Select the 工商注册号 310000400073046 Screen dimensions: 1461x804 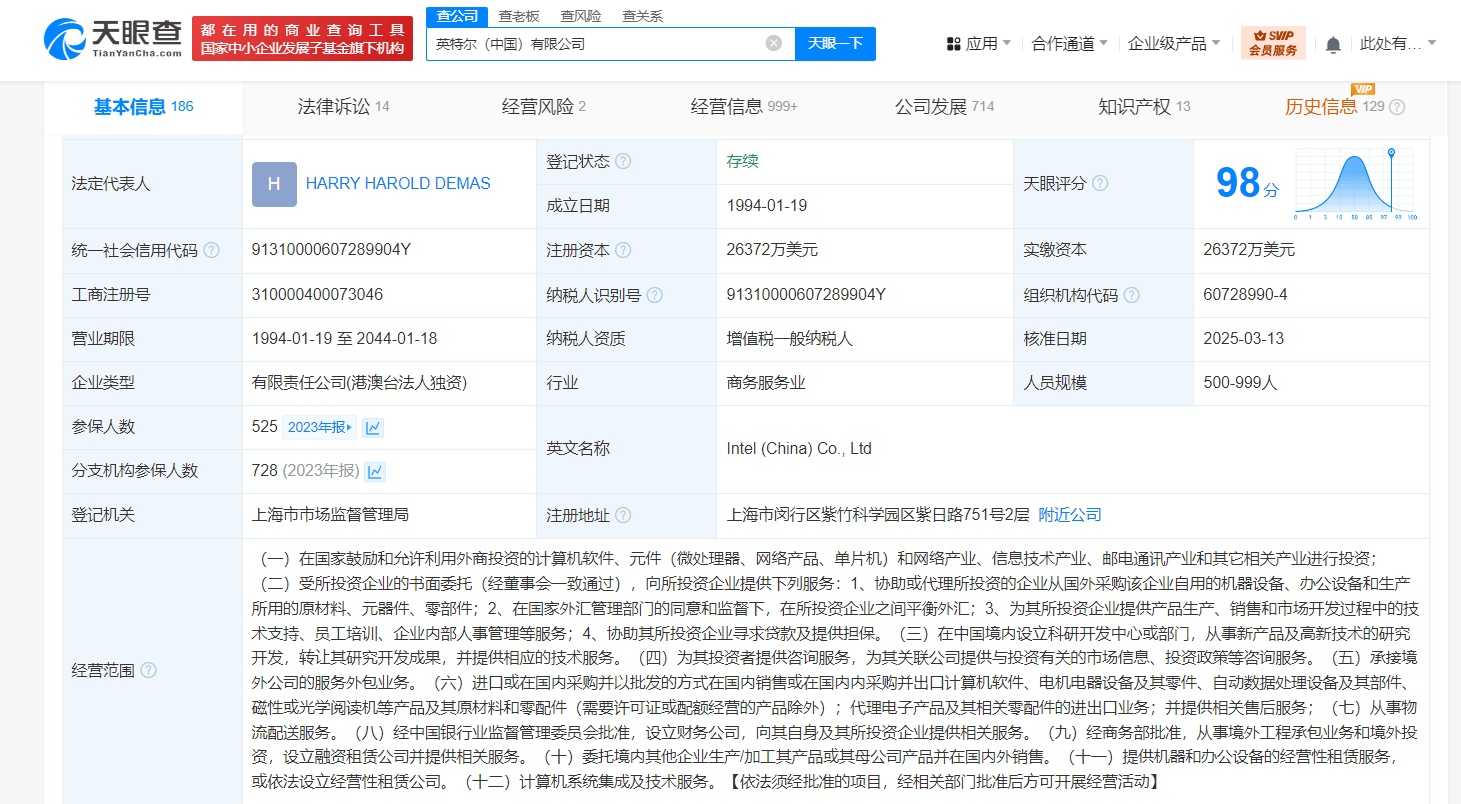coord(318,295)
